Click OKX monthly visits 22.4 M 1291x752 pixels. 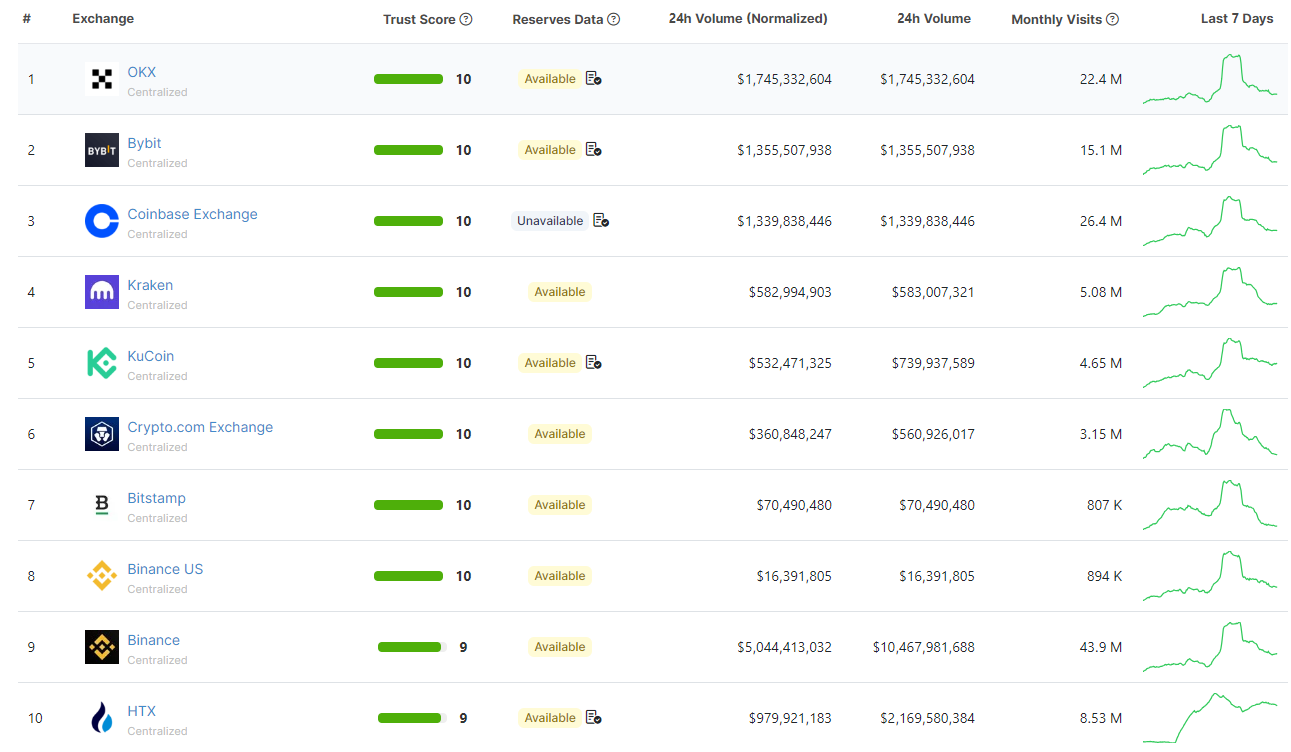1101,79
